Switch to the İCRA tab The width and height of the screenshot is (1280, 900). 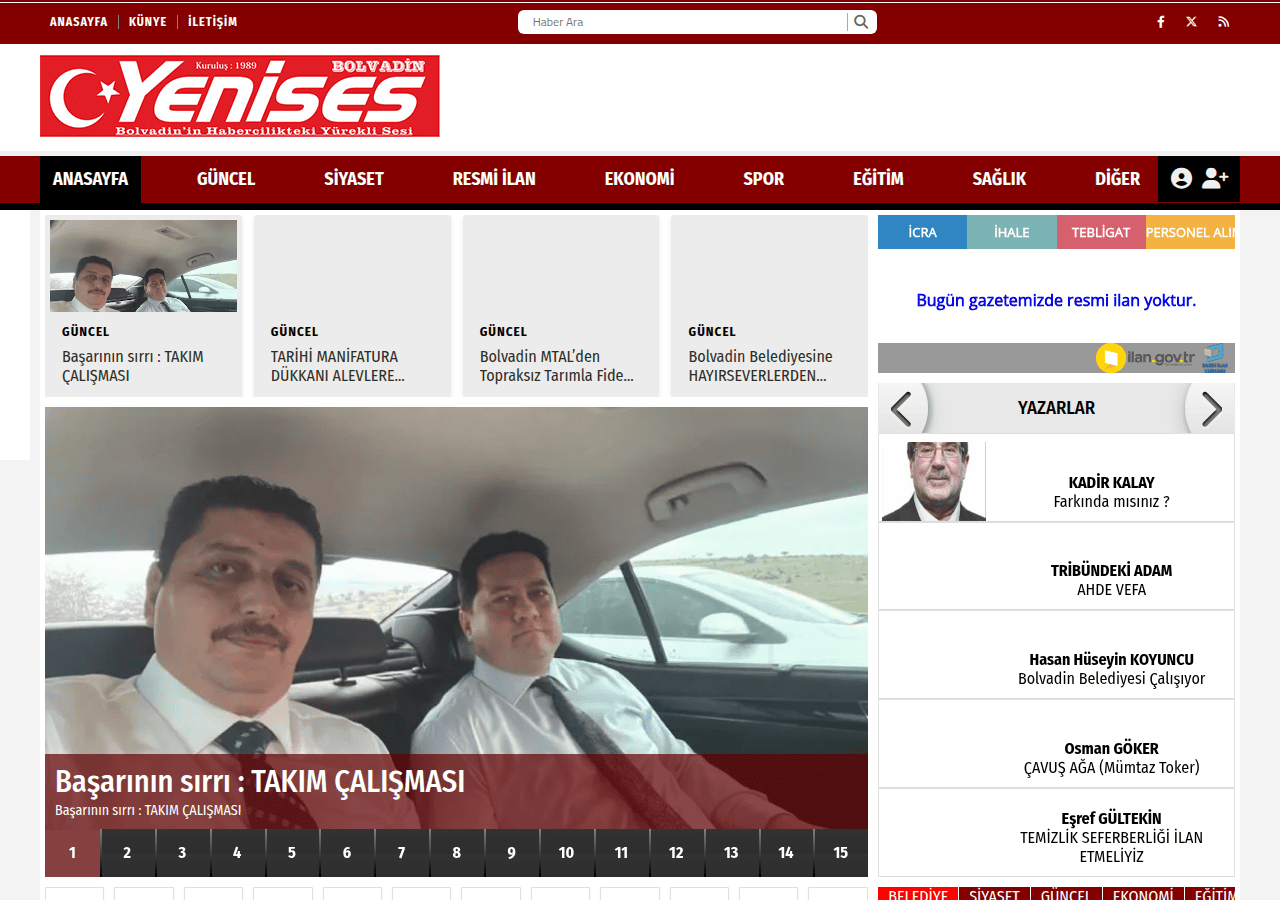pos(922,232)
